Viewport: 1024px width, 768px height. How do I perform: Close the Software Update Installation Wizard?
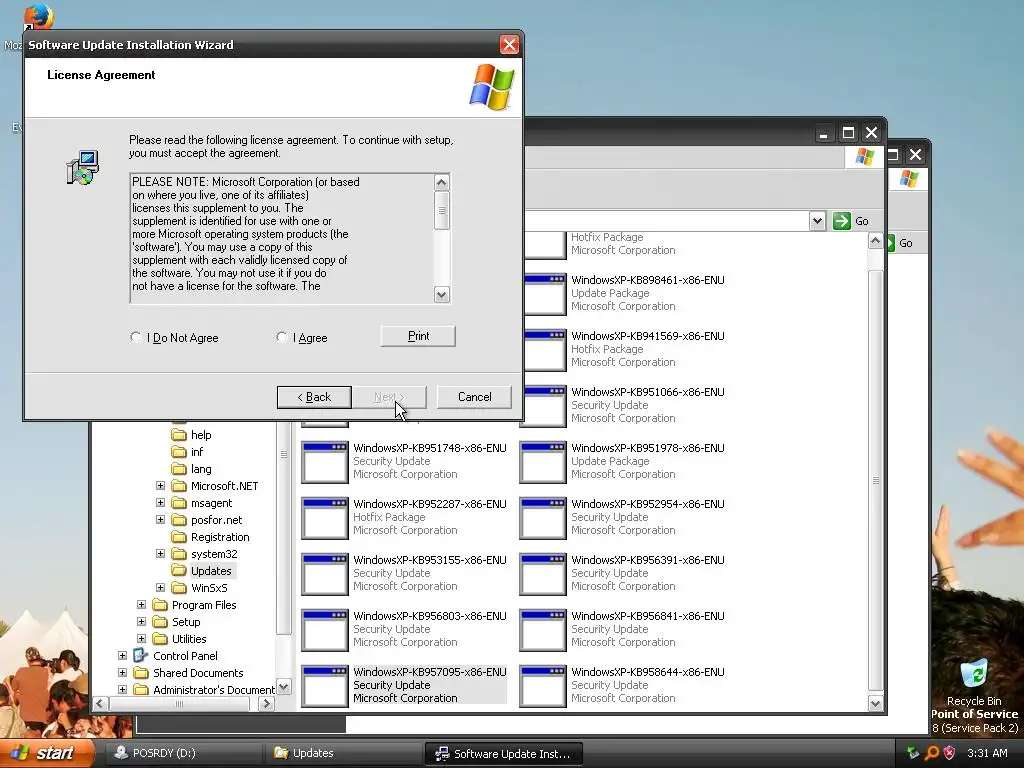click(509, 44)
